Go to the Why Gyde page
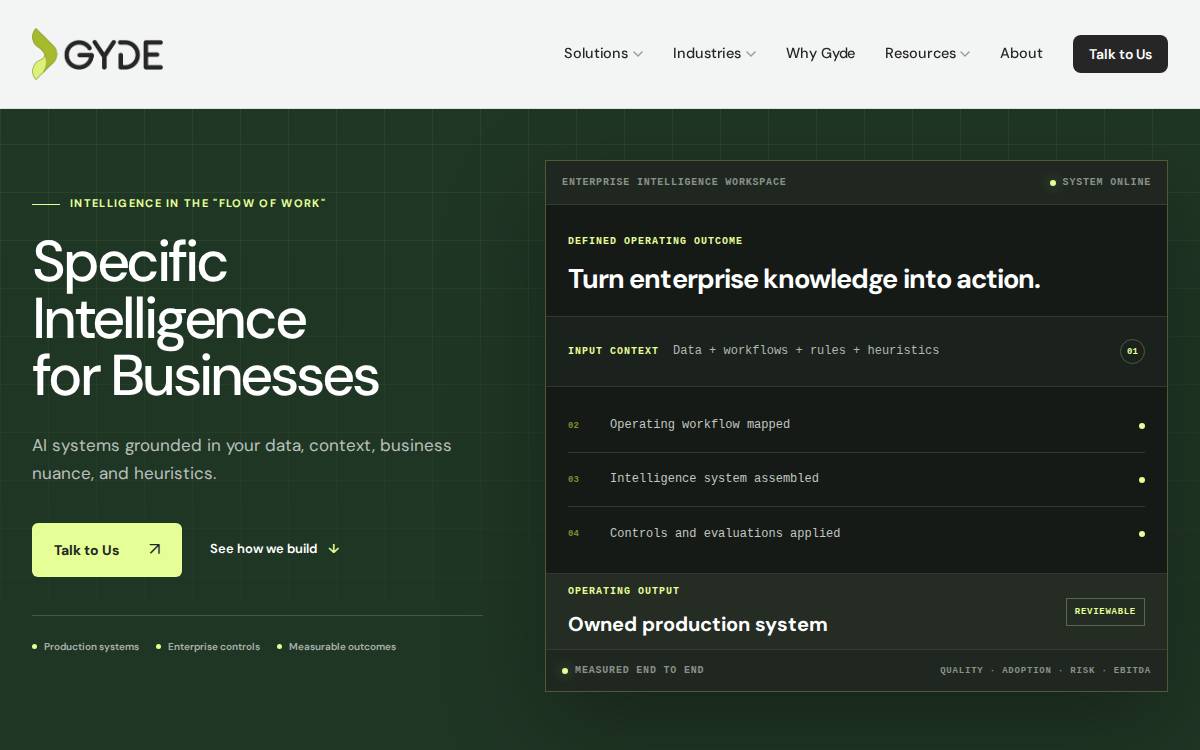Image resolution: width=1200 pixels, height=750 pixels. [820, 54]
